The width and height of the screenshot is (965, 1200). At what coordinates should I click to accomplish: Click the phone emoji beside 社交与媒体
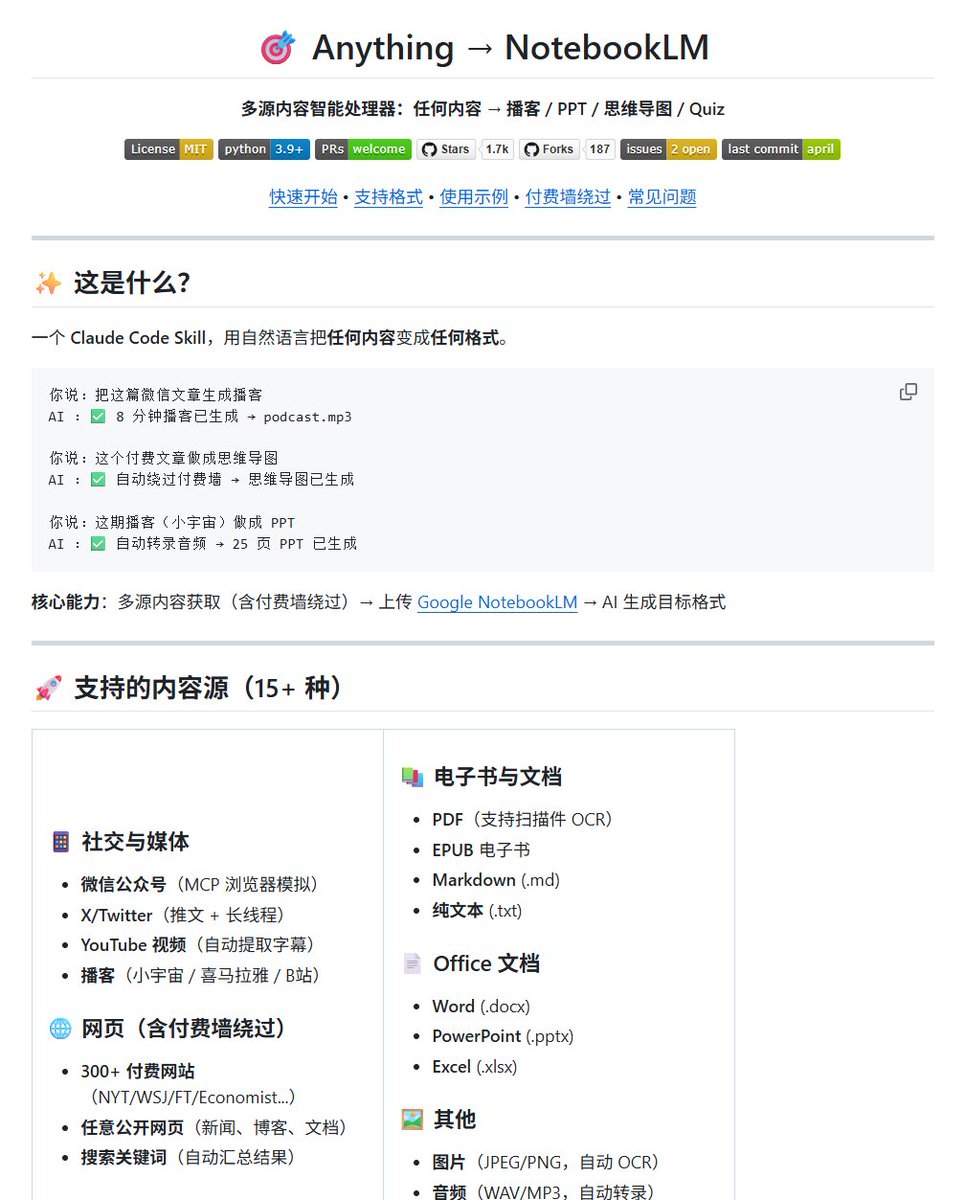tap(61, 842)
